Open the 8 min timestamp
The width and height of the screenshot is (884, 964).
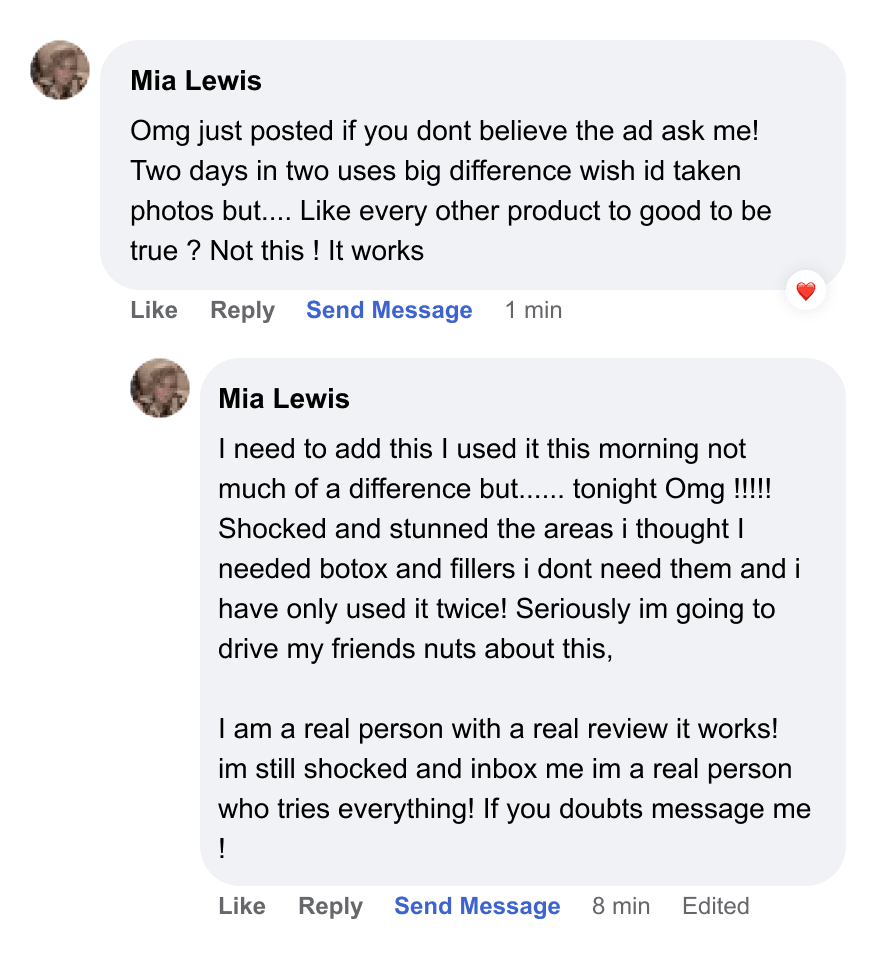(621, 906)
